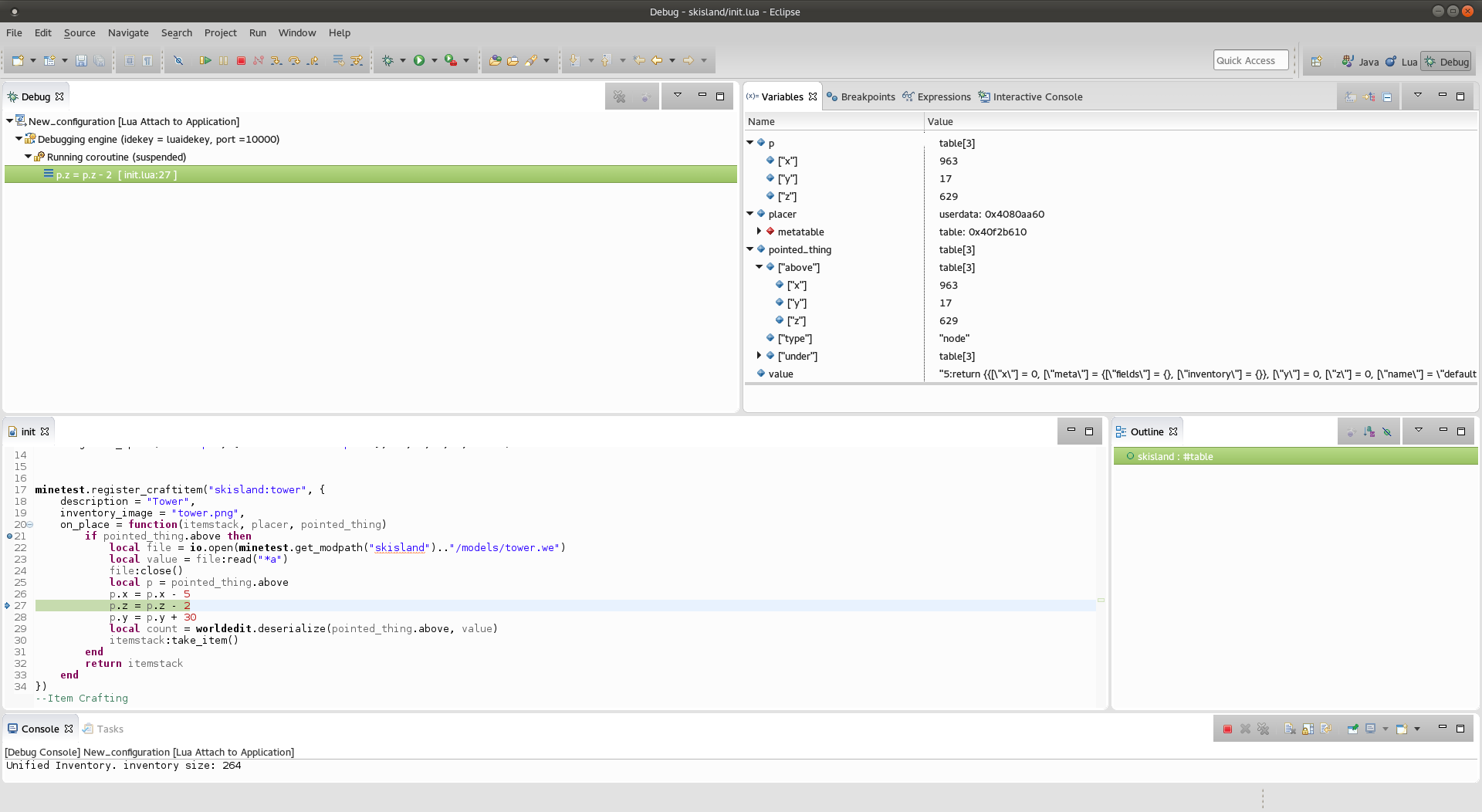The width and height of the screenshot is (1482, 812).
Task: Click the Clear Console icon in Console view
Action: (1289, 729)
